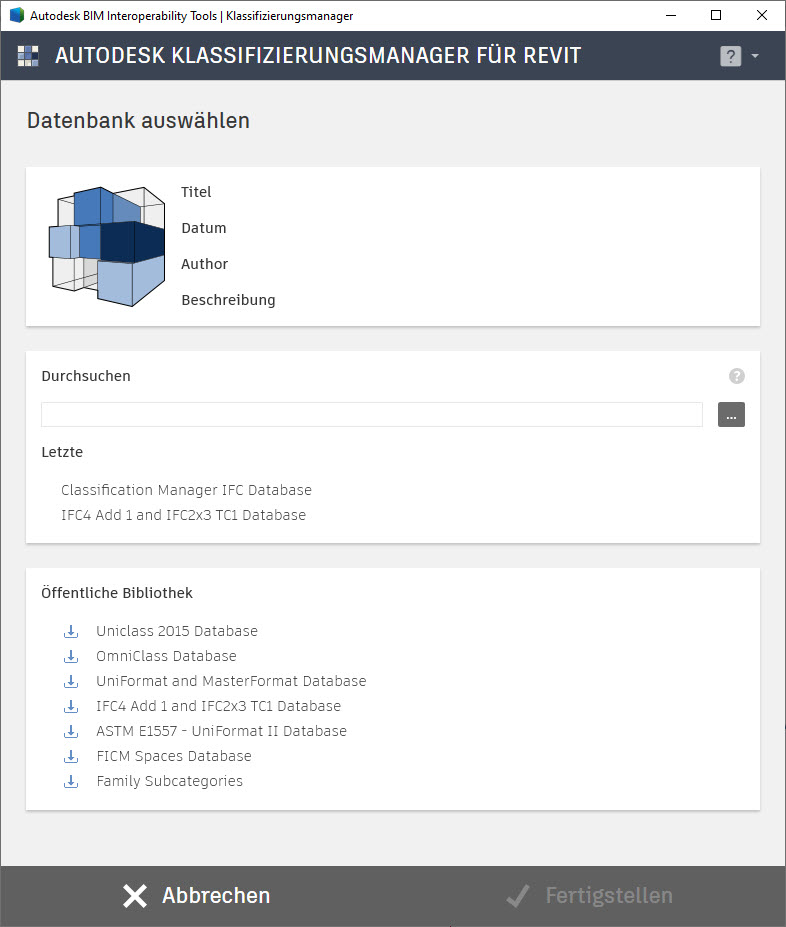Image resolution: width=786 pixels, height=927 pixels.
Task: Click the Letzte heading
Action: 62,452
